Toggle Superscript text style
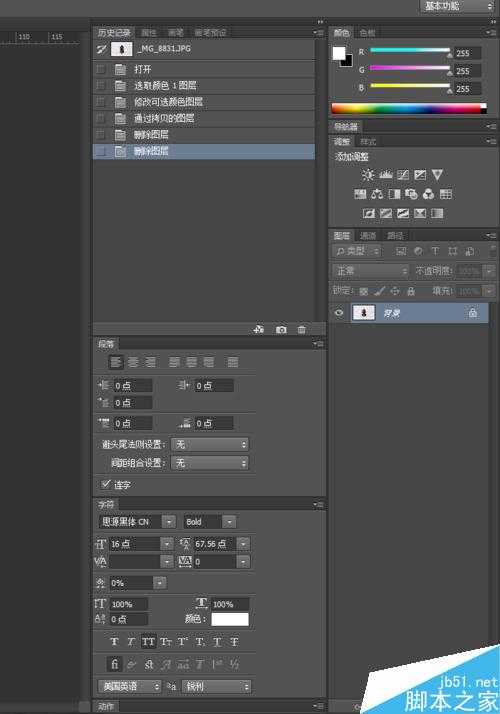500x714 pixels. pos(183,642)
